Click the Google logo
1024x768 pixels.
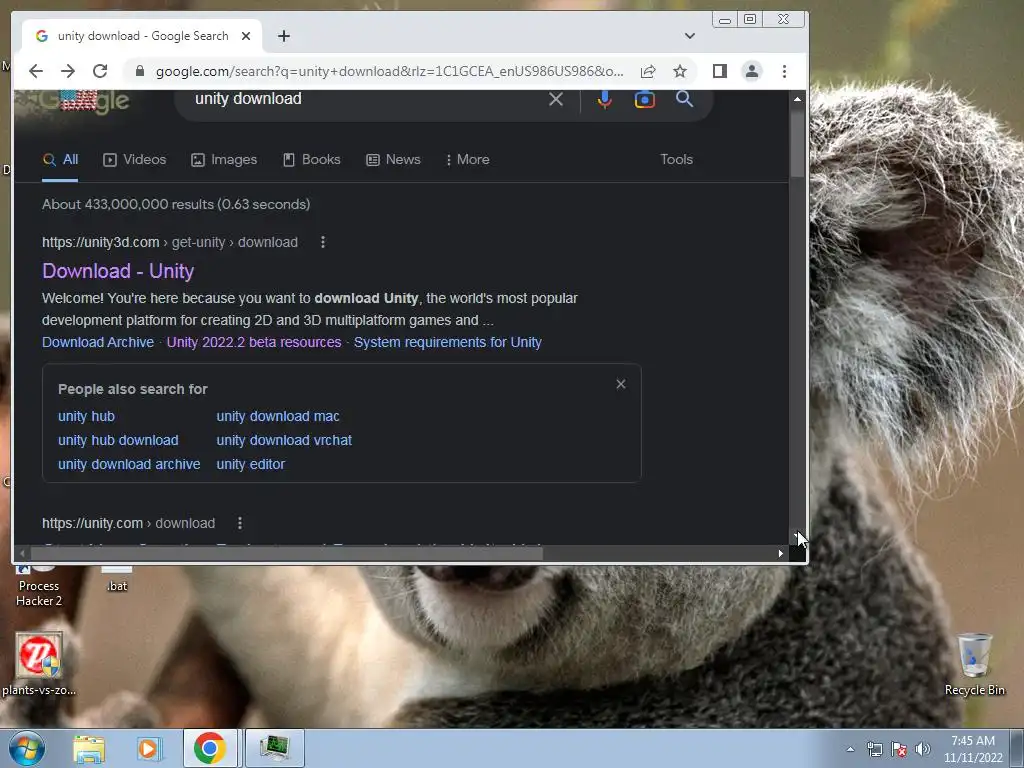85,101
